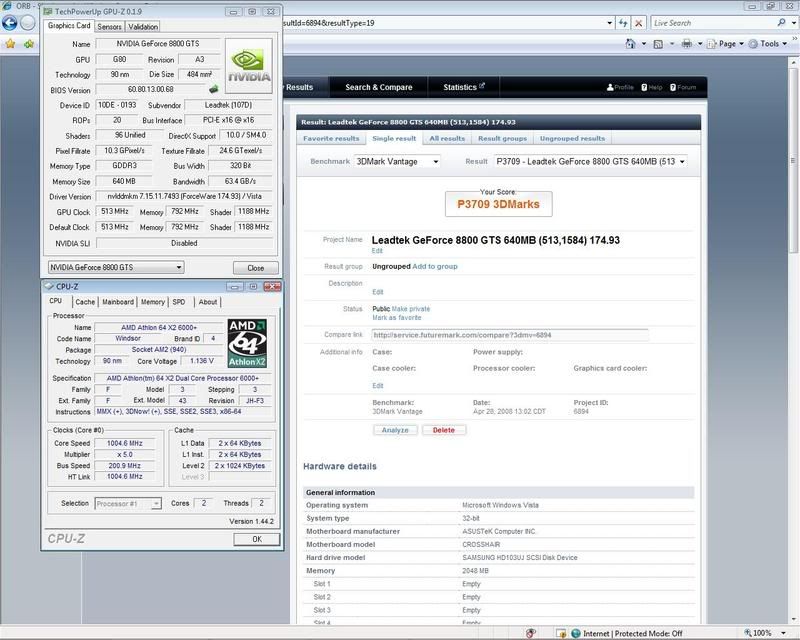Screen dimensions: 800x640
Task: Open the search provider dropdown arrow
Action: pyautogui.click(x=794, y=23)
